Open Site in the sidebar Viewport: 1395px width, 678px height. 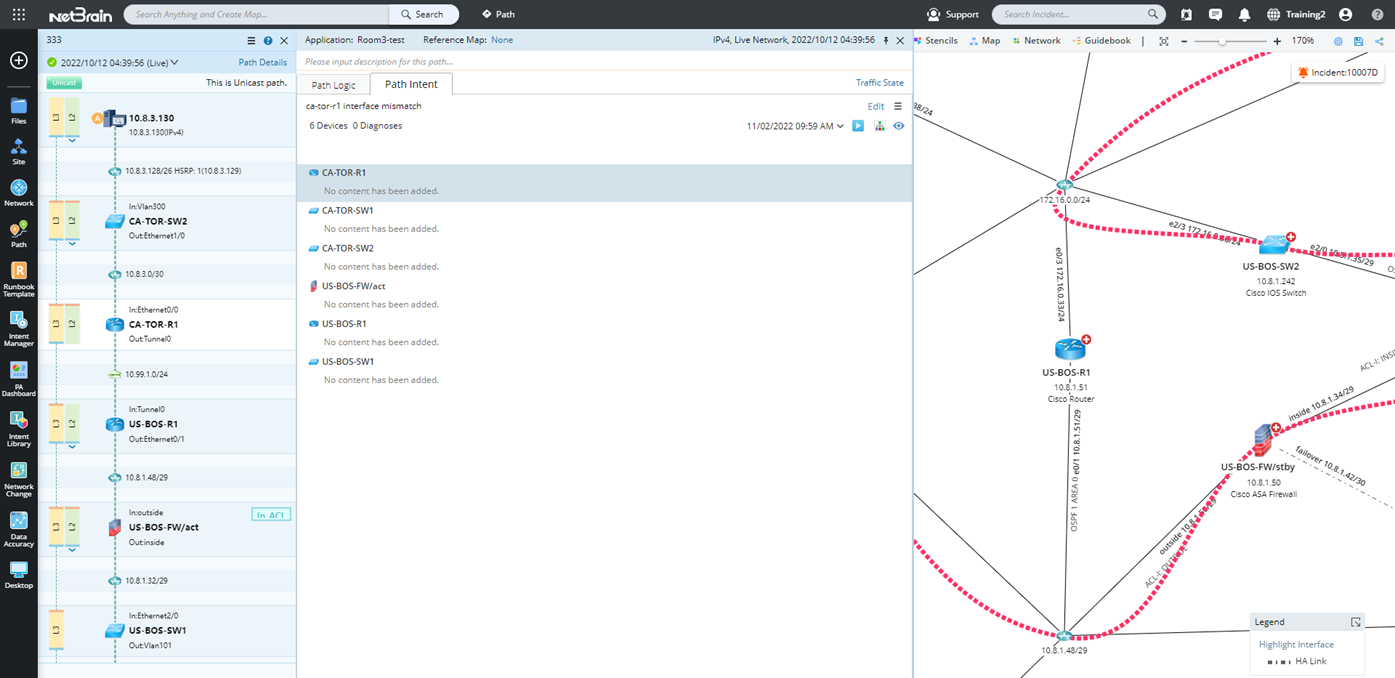19,152
